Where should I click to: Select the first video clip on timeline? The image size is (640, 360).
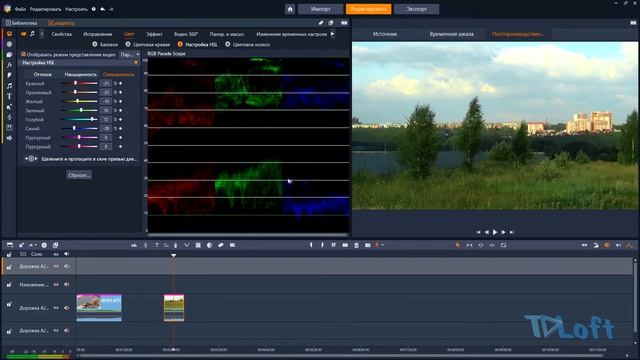pyautogui.click(x=99, y=308)
